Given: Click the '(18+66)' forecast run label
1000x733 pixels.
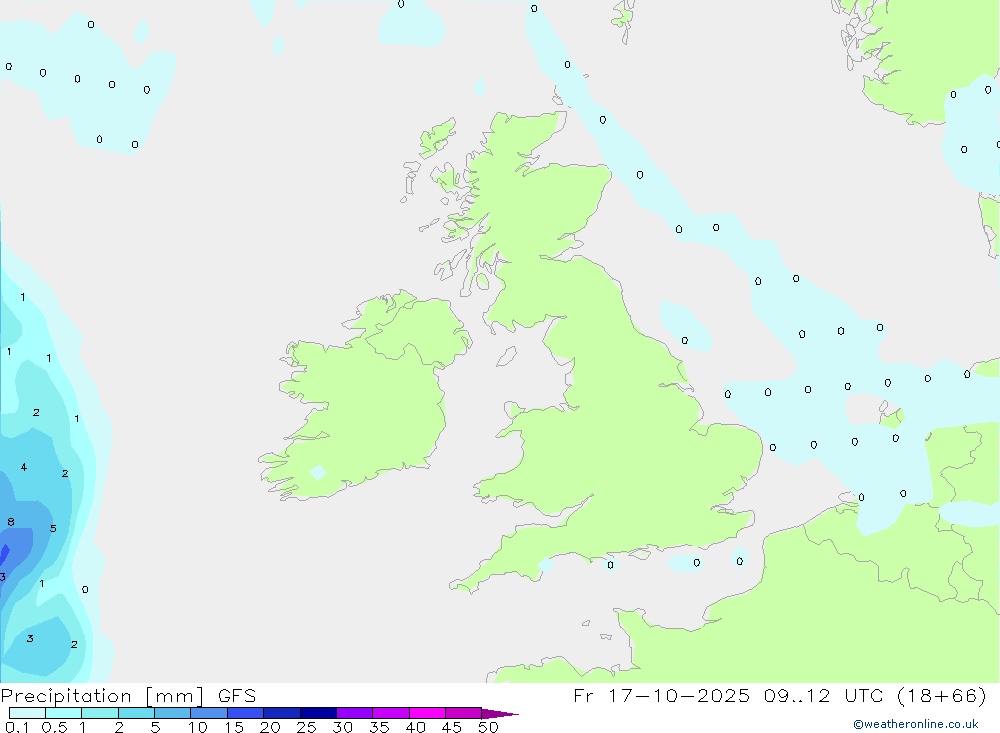Looking at the screenshot, I should [941, 695].
